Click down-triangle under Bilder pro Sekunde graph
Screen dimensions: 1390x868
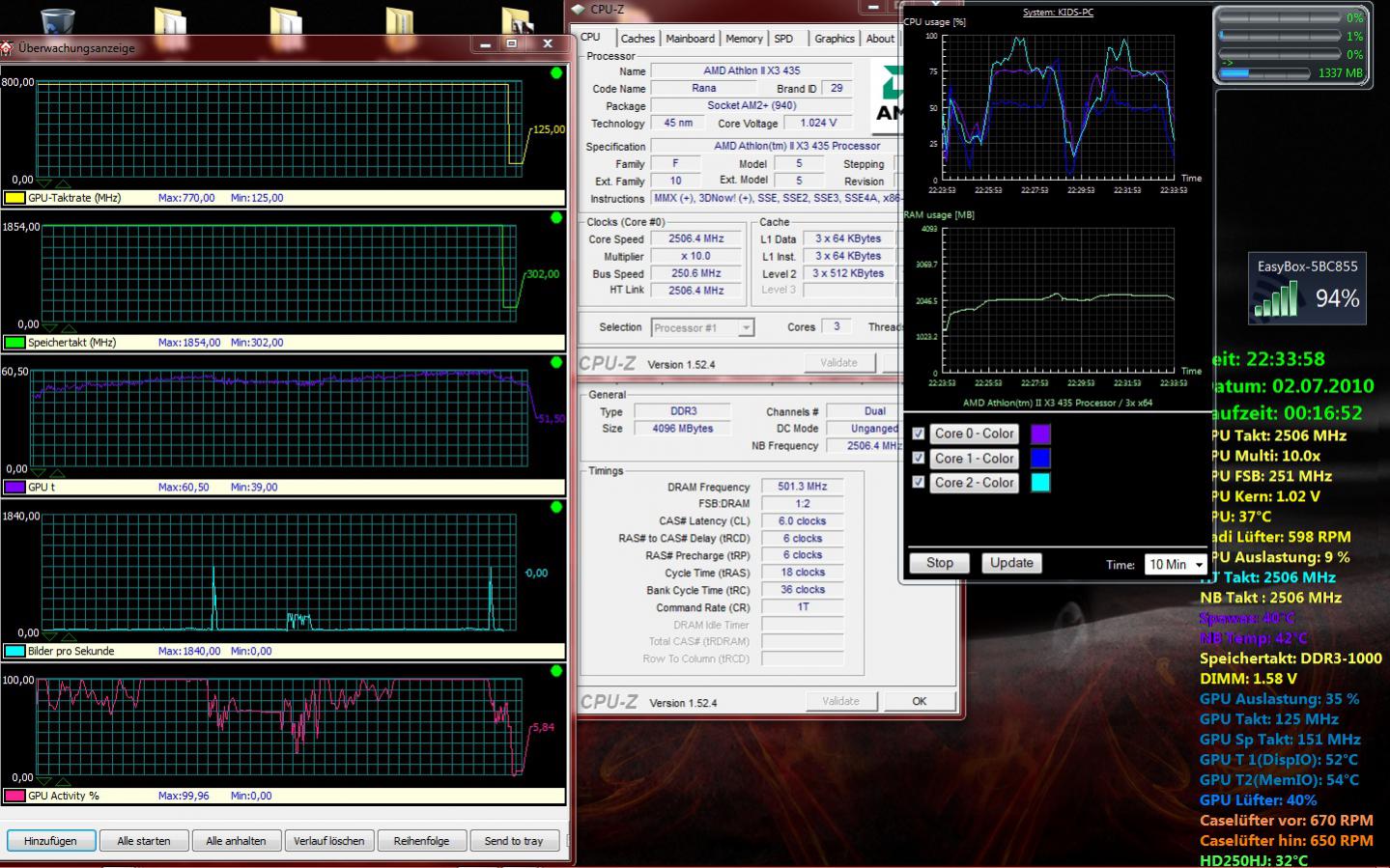(49, 636)
